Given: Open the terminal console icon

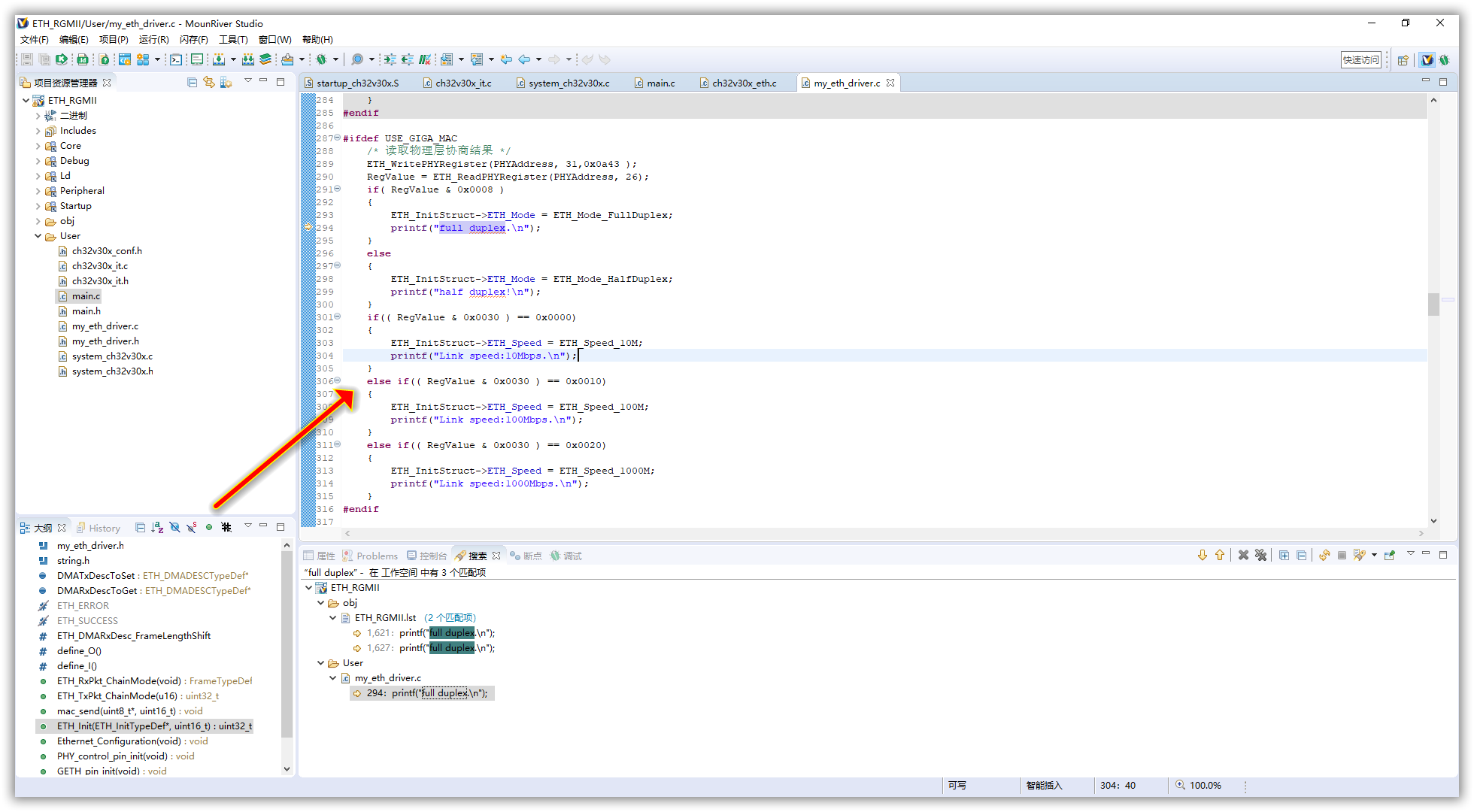Looking at the screenshot, I should point(175,59).
